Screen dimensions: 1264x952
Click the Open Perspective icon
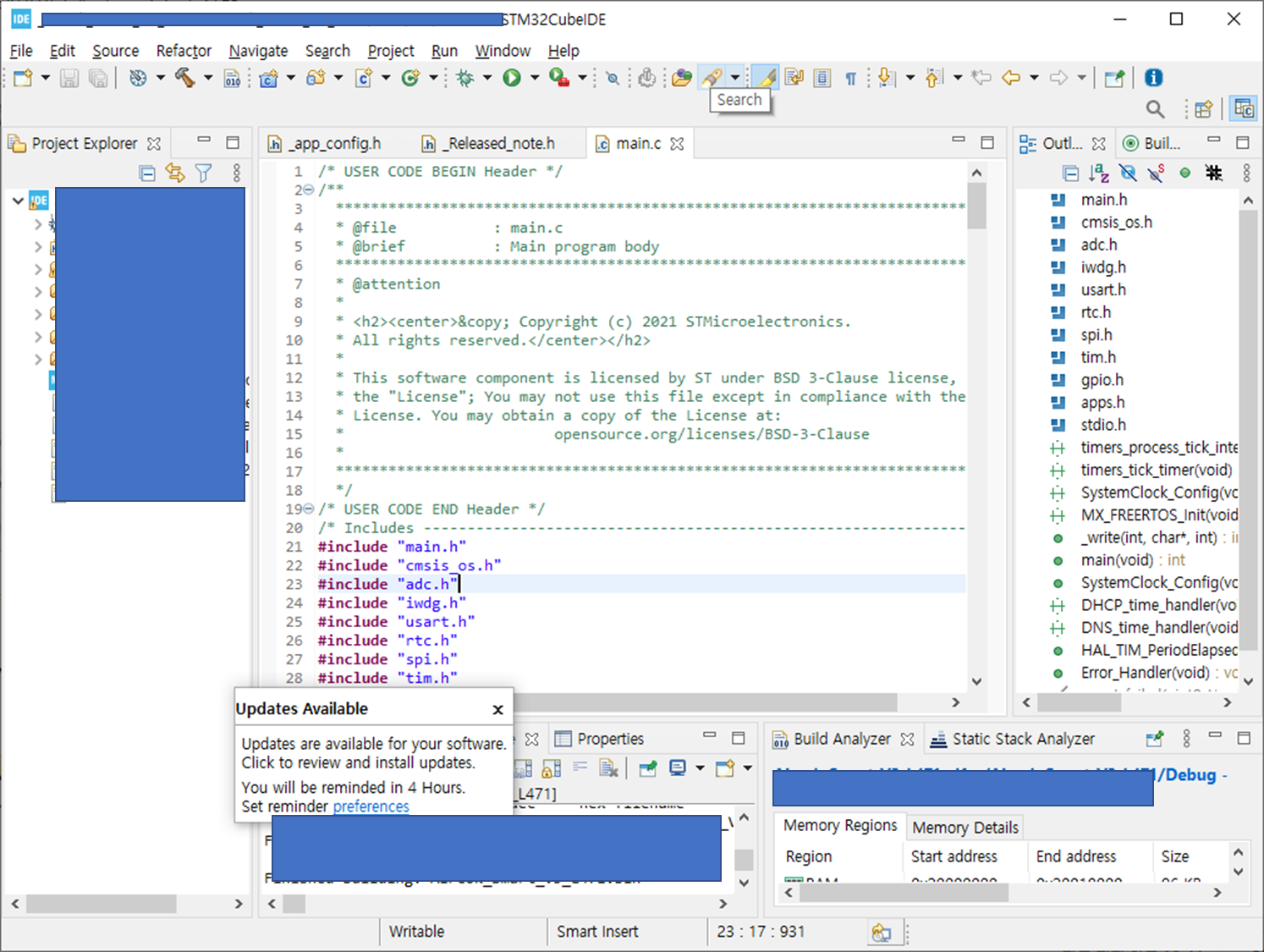coord(1203,108)
